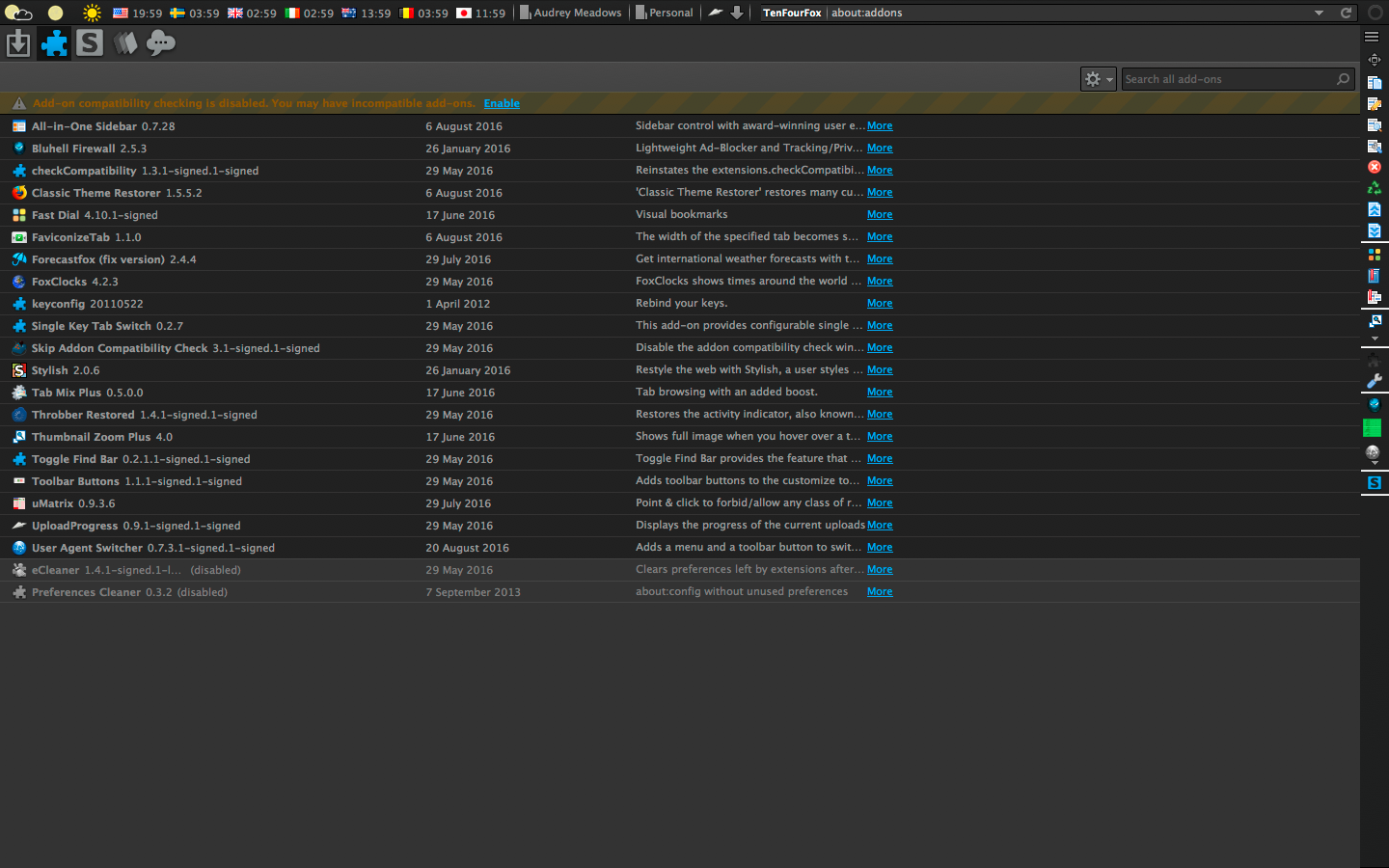Focus the Search all add-ons field
Screen dimensions: 1389x868
pos(1238,79)
